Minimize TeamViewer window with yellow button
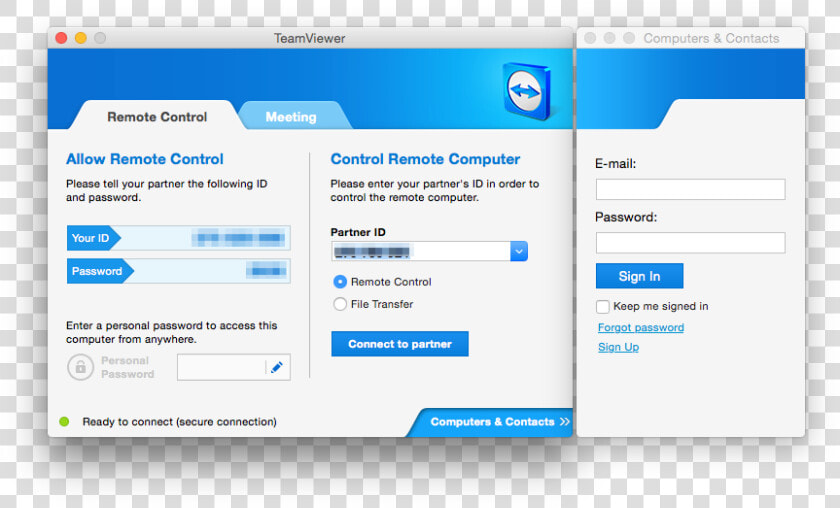Viewport: 840px width, 508px height. [80, 38]
